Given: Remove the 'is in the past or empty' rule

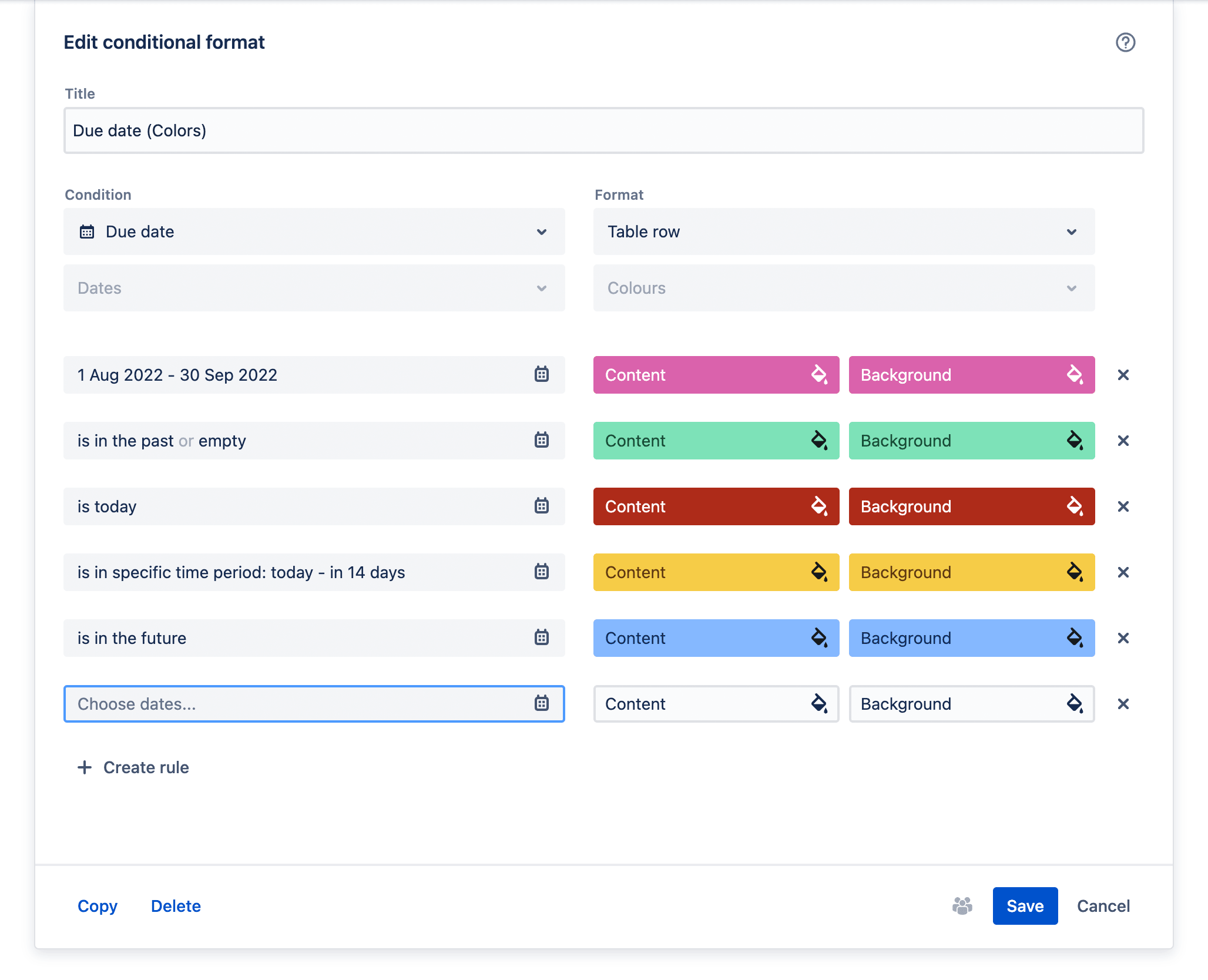Looking at the screenshot, I should (1123, 441).
